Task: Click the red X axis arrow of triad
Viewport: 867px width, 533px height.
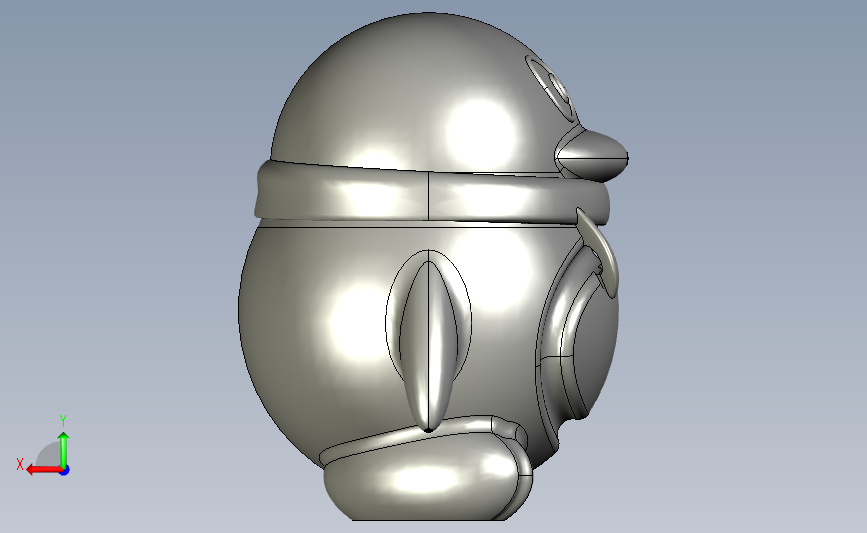Action: pos(43,470)
